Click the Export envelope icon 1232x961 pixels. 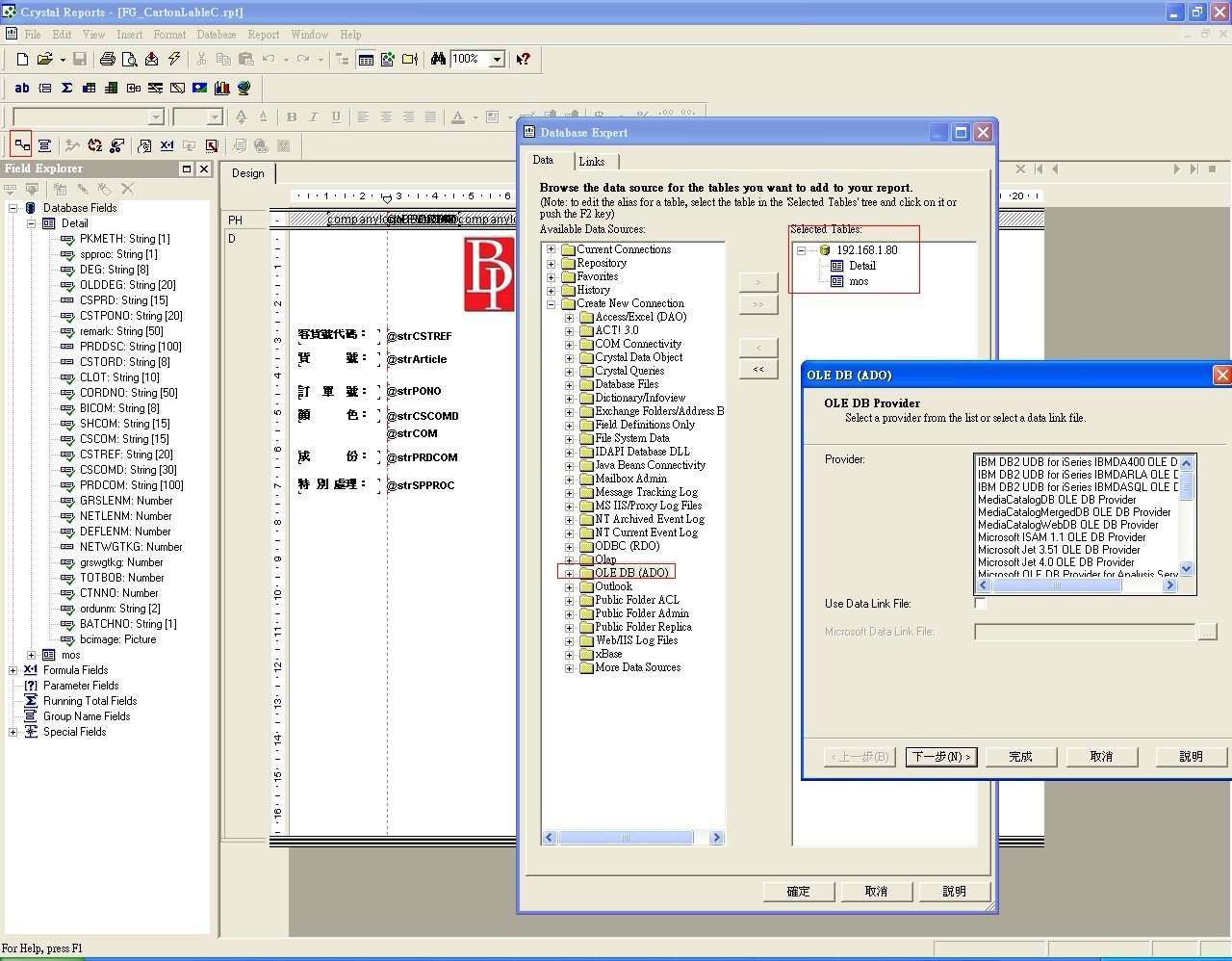[152, 59]
